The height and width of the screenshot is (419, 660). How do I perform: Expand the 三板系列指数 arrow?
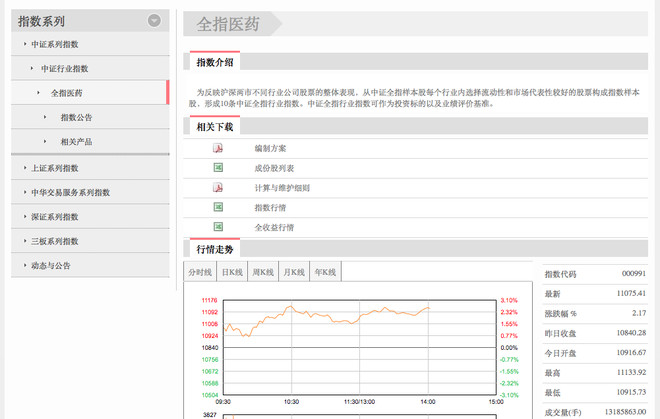25,241
